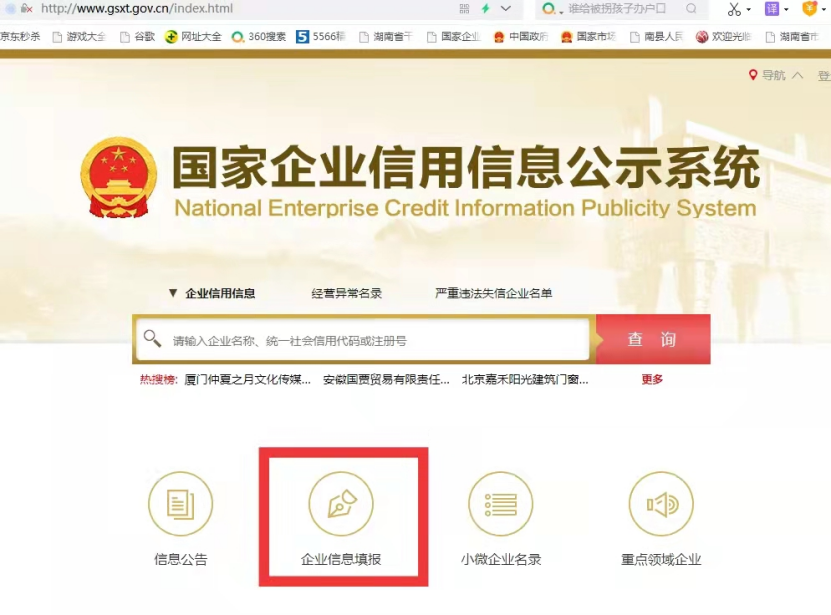This screenshot has height=615, width=831.
Task: Click the 导航 link at top right
Action: pyautogui.click(x=774, y=75)
